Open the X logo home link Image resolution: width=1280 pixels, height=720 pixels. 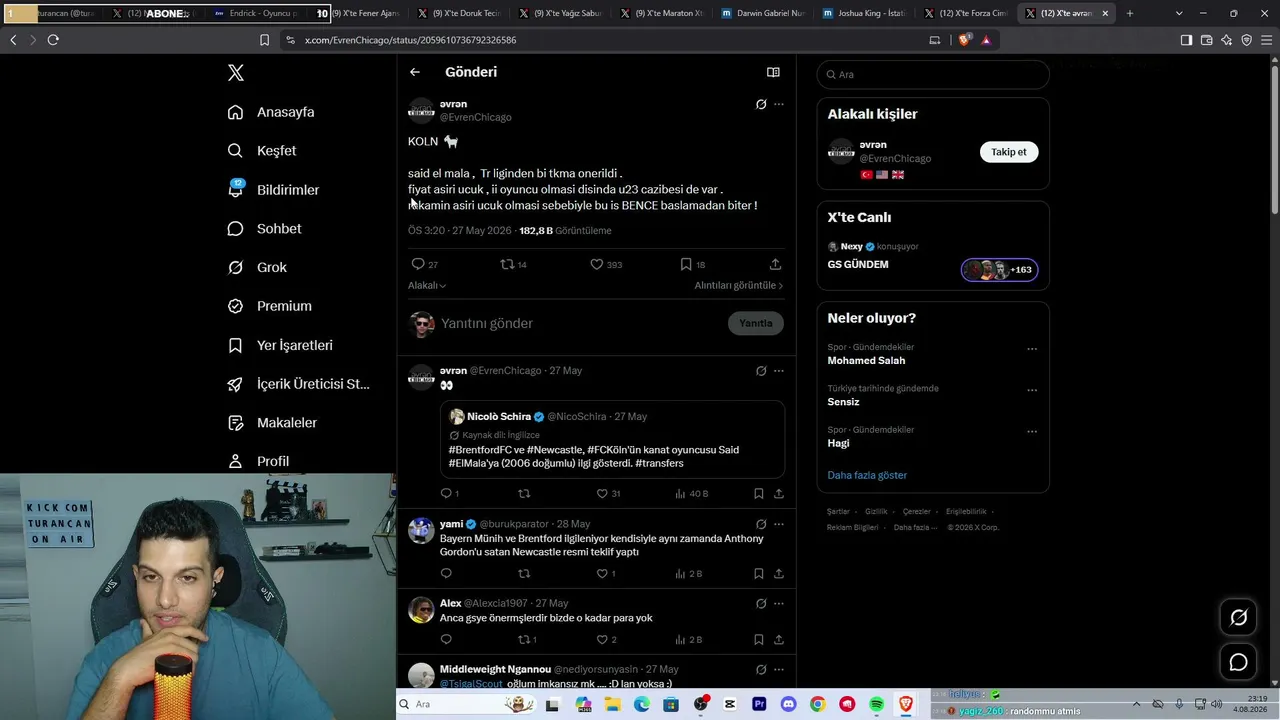tap(236, 73)
